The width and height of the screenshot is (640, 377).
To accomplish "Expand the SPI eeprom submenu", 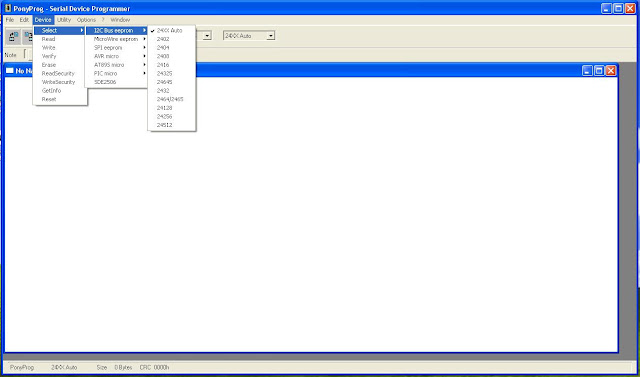I will pos(117,48).
